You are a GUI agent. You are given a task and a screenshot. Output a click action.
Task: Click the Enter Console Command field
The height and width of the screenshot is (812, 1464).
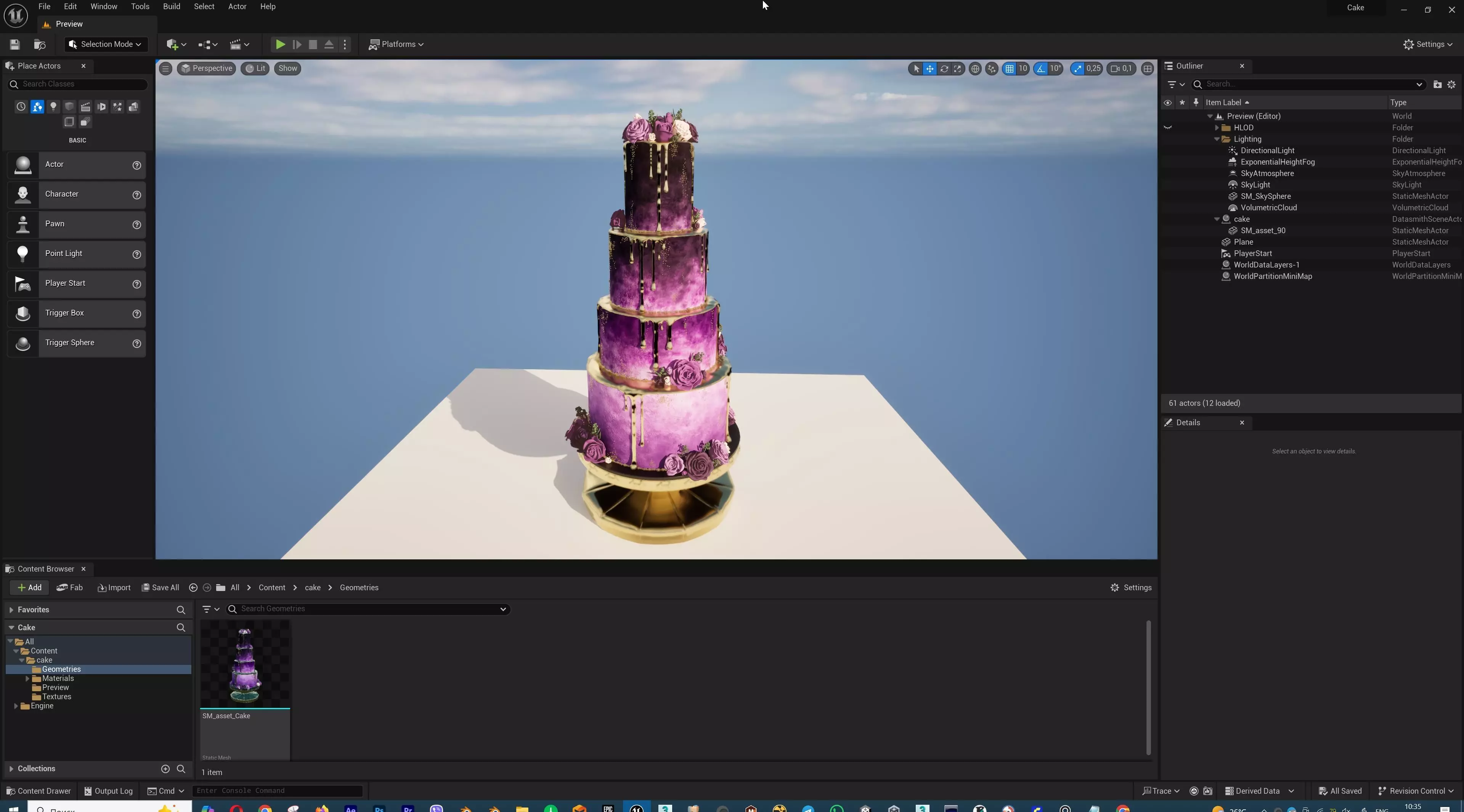pos(277,791)
